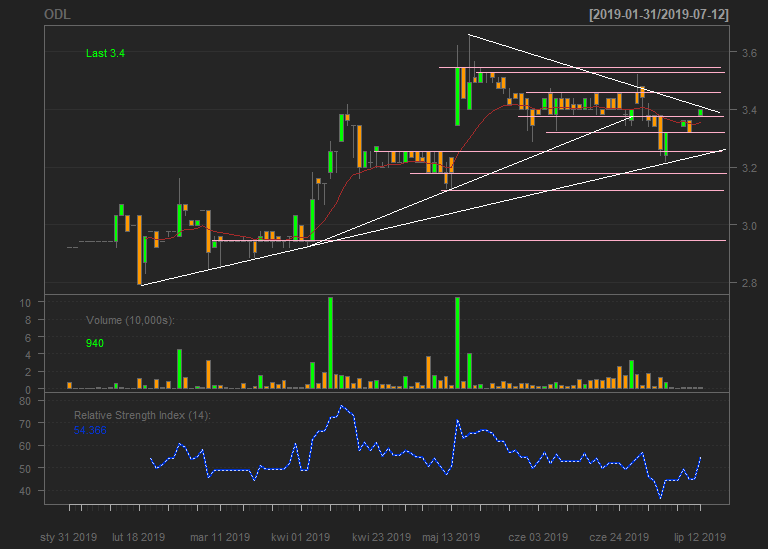
Task: Click the volume axis label 4
Action: coord(28,355)
